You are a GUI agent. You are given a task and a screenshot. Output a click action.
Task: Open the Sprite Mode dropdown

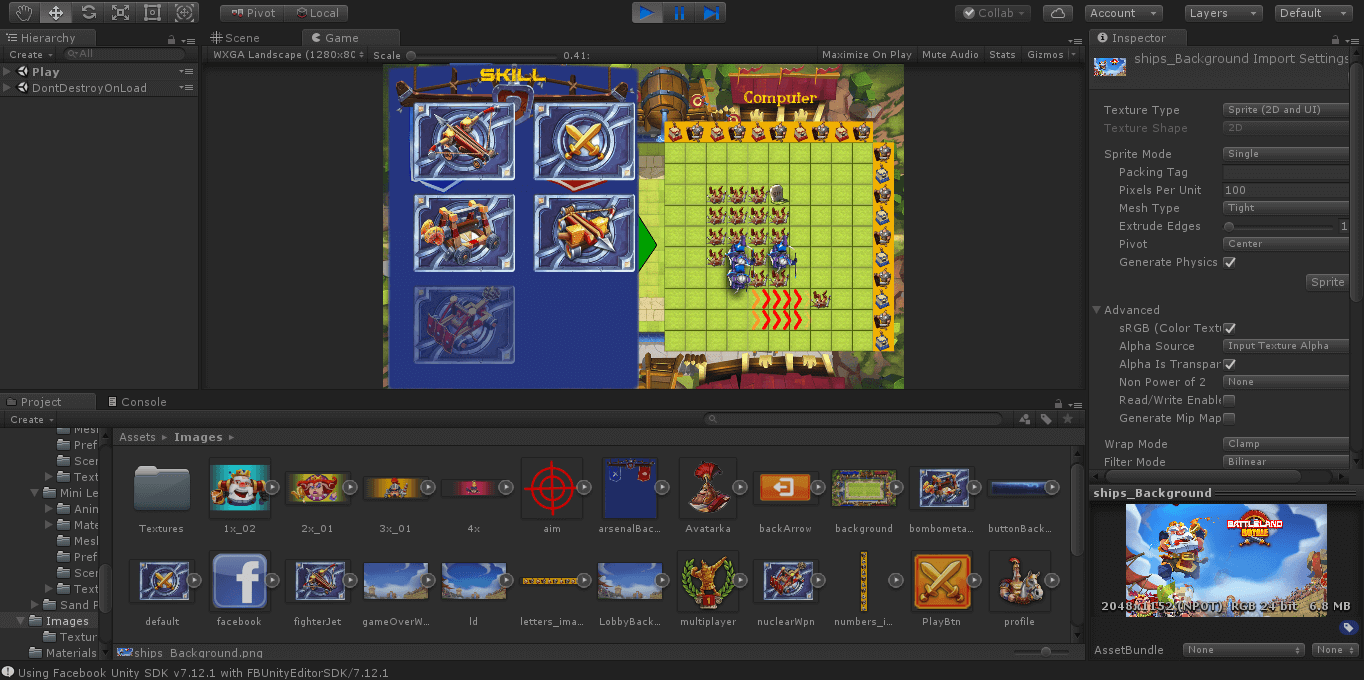[x=1287, y=154]
